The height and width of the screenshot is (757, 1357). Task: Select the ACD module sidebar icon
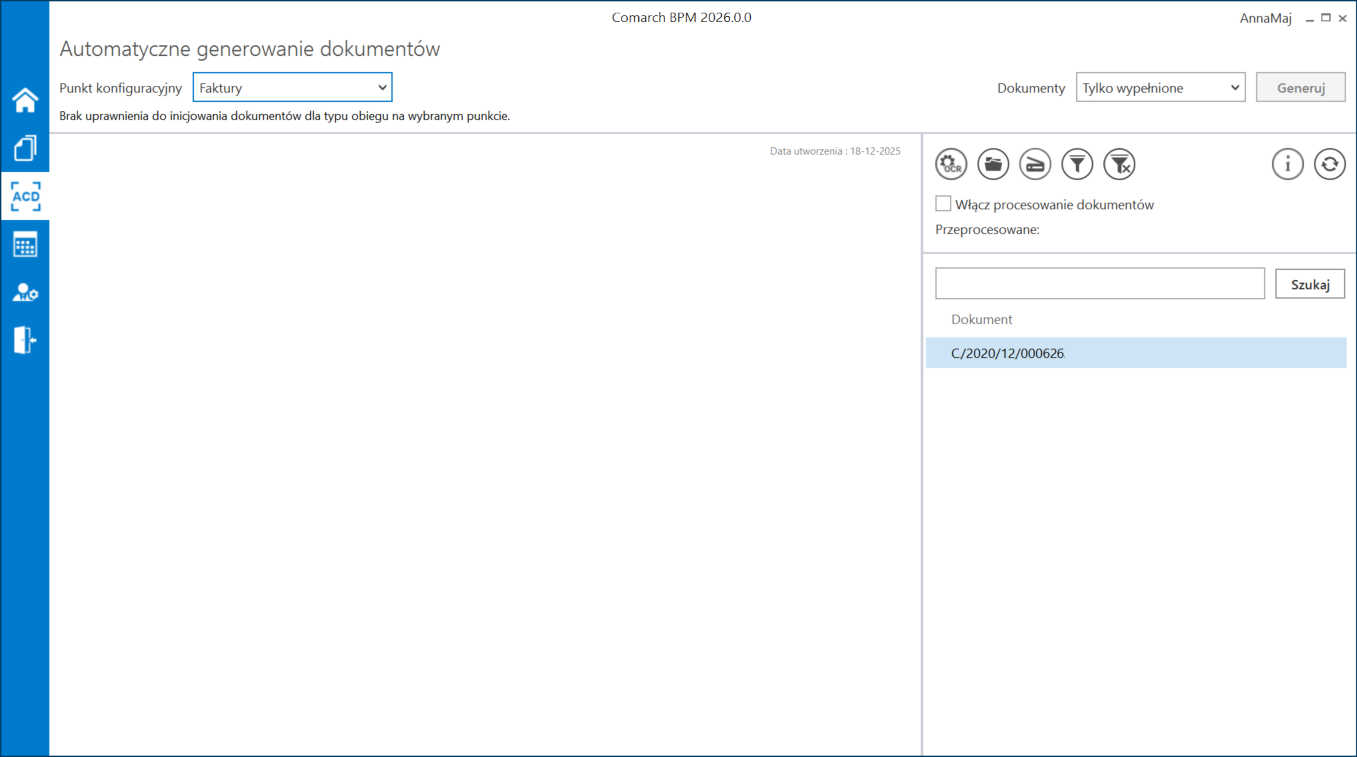[x=25, y=196]
